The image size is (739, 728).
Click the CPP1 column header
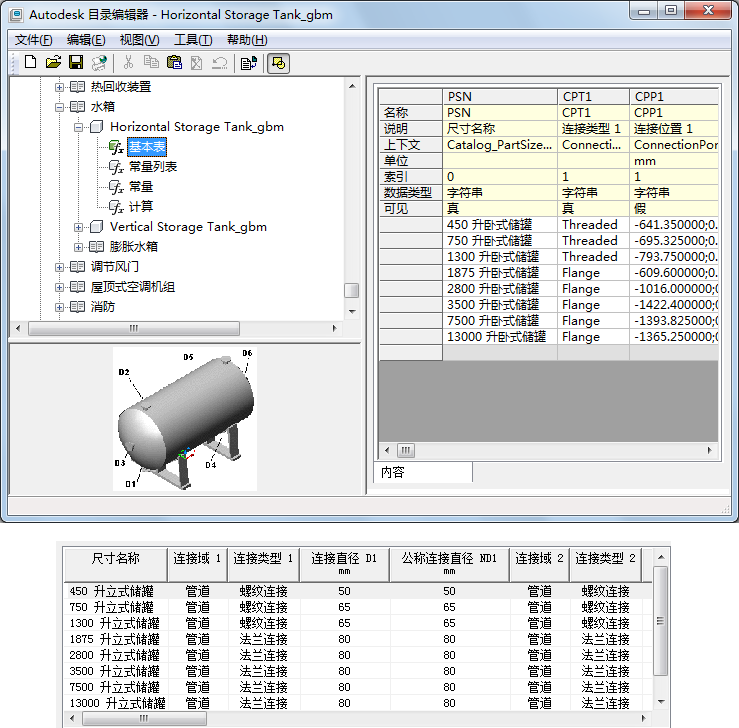coord(674,97)
